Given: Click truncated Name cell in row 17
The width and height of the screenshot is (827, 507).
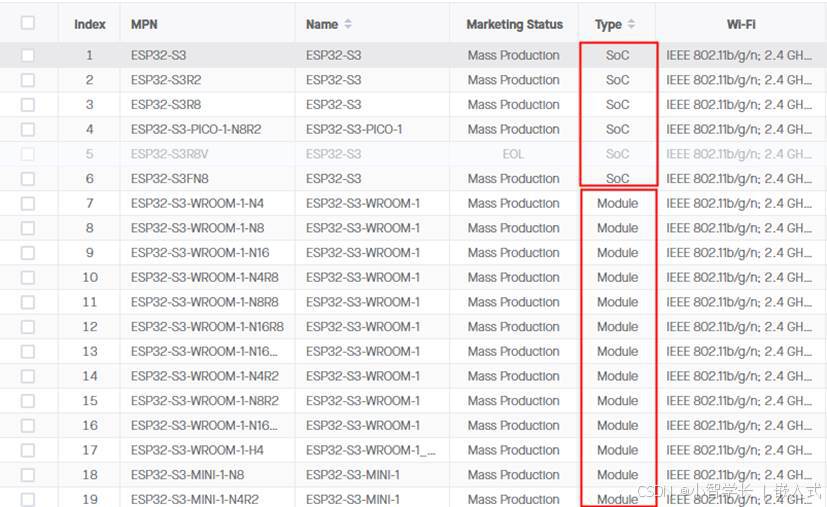Looking at the screenshot, I should 371,451.
